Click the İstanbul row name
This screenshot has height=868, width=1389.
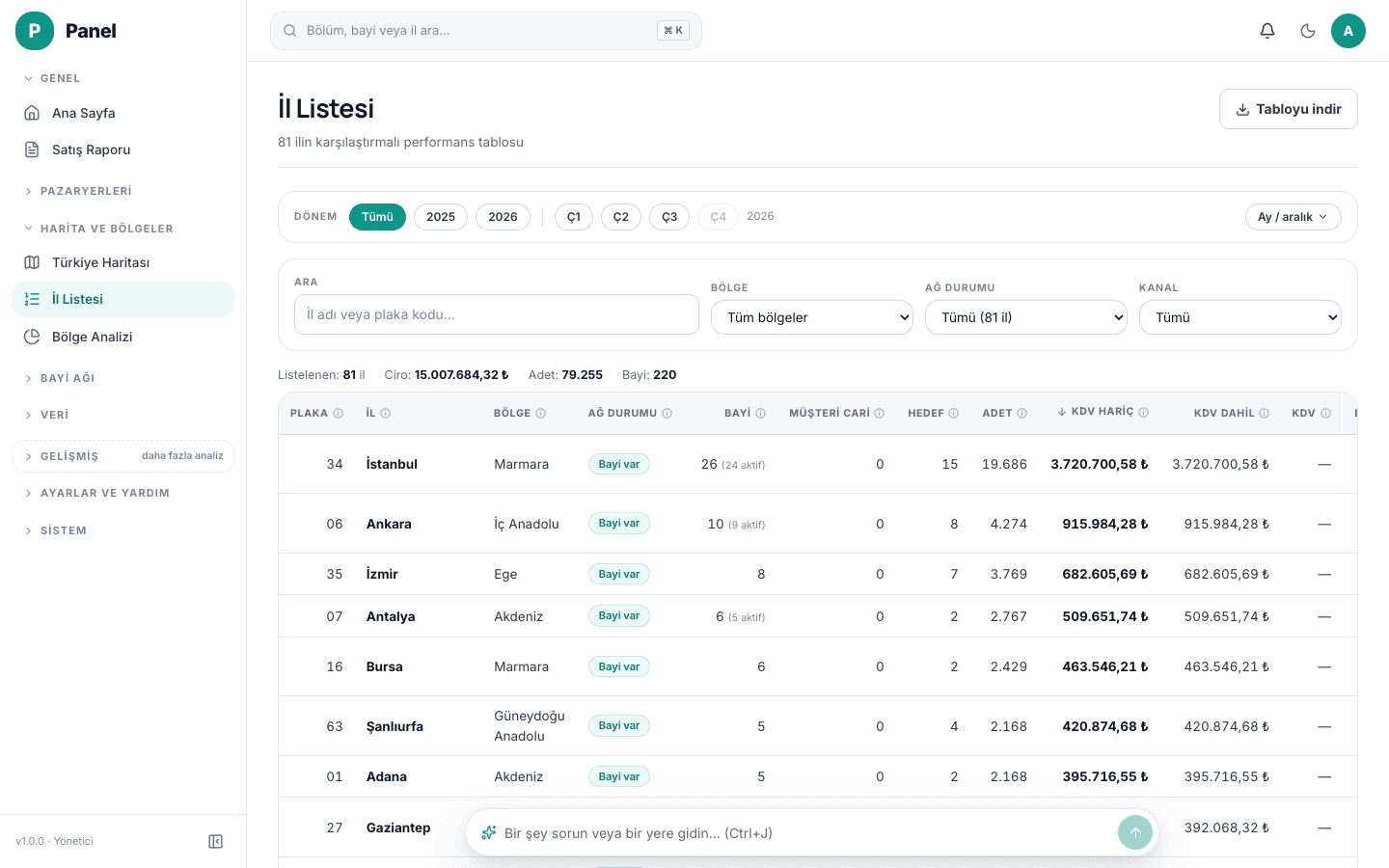pyautogui.click(x=392, y=464)
